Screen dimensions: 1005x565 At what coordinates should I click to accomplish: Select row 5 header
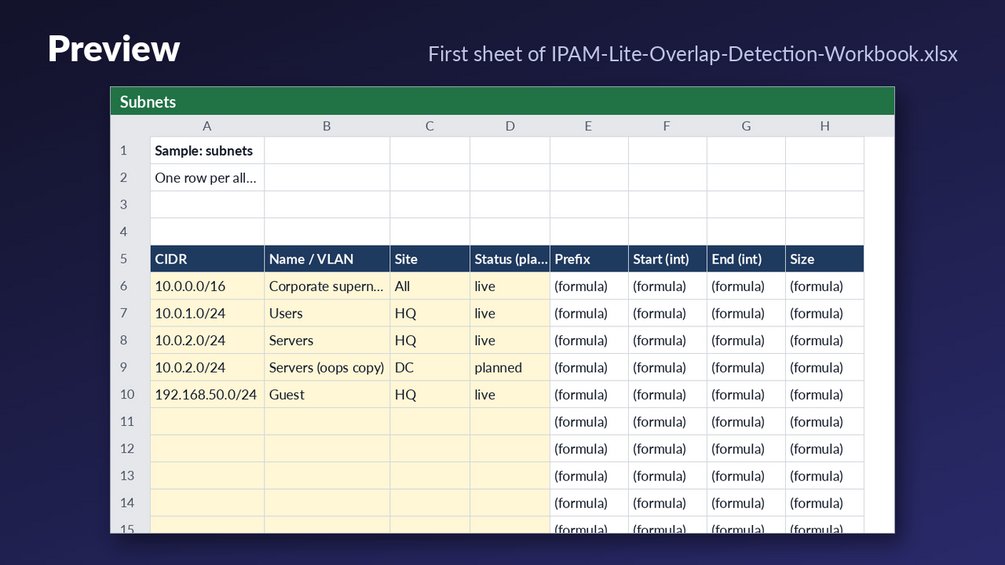(x=130, y=259)
